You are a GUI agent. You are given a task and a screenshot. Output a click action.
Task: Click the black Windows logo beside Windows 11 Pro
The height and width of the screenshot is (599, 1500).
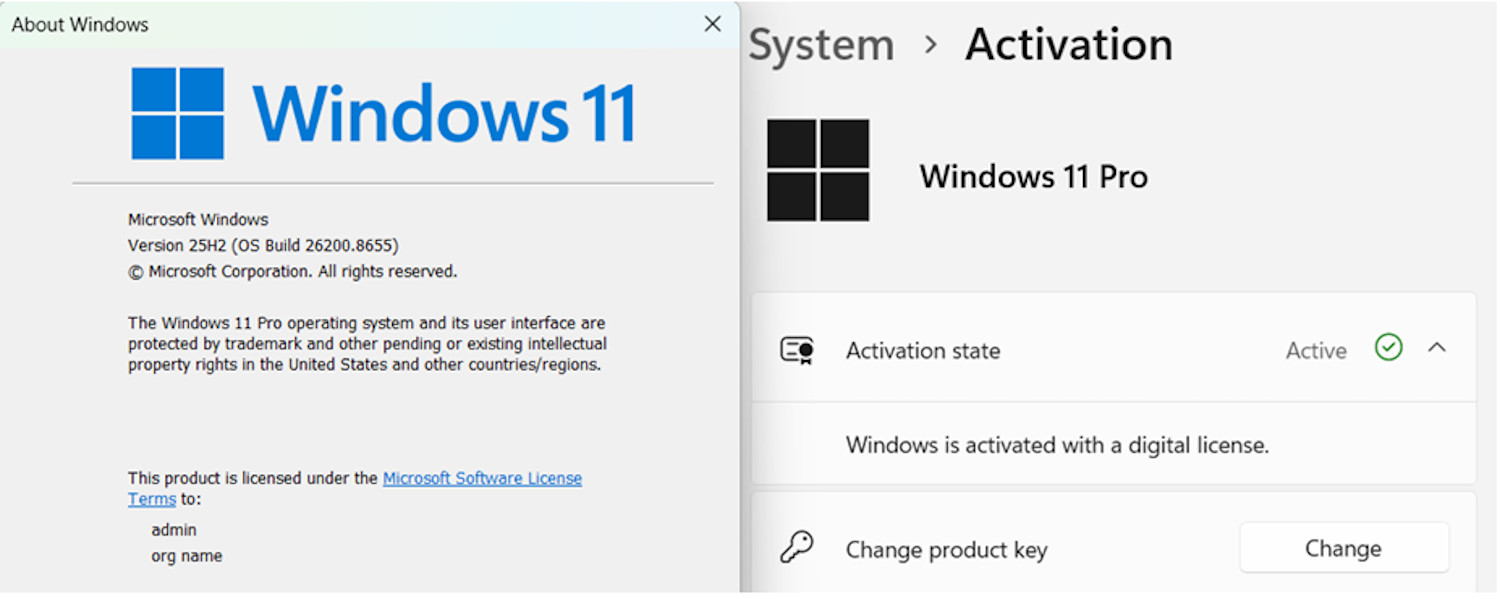click(818, 170)
